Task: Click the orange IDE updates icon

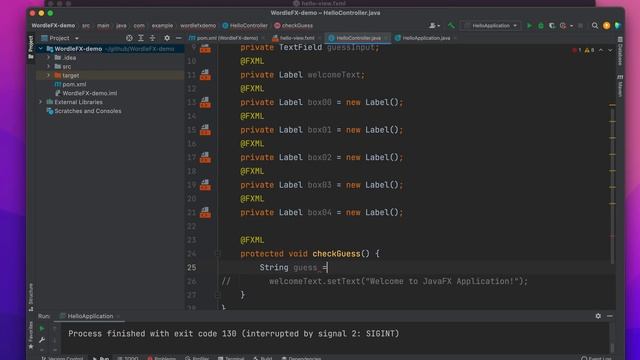Action: (607, 25)
